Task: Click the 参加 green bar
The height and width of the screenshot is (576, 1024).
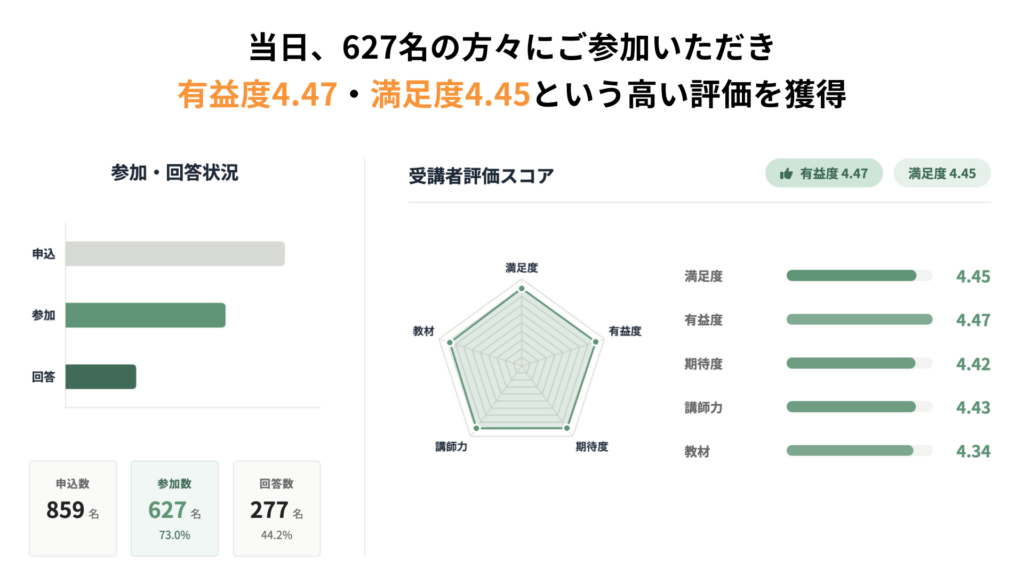Action: [x=145, y=315]
